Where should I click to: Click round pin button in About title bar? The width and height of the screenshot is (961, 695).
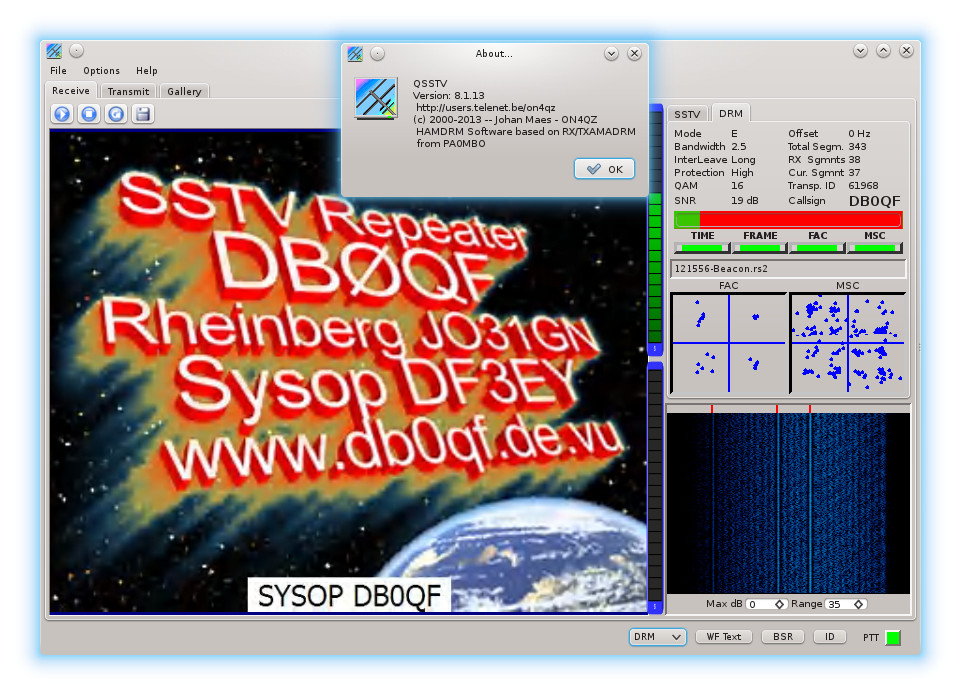point(378,54)
